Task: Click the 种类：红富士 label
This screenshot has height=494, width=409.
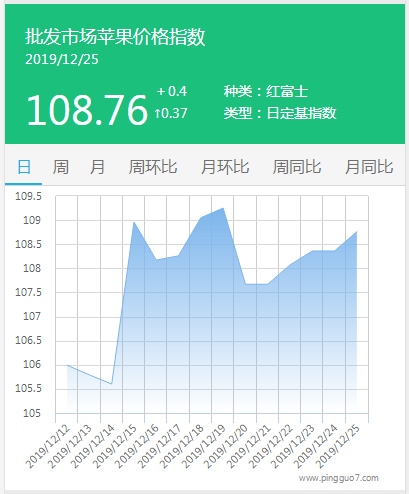Action: coord(266,91)
